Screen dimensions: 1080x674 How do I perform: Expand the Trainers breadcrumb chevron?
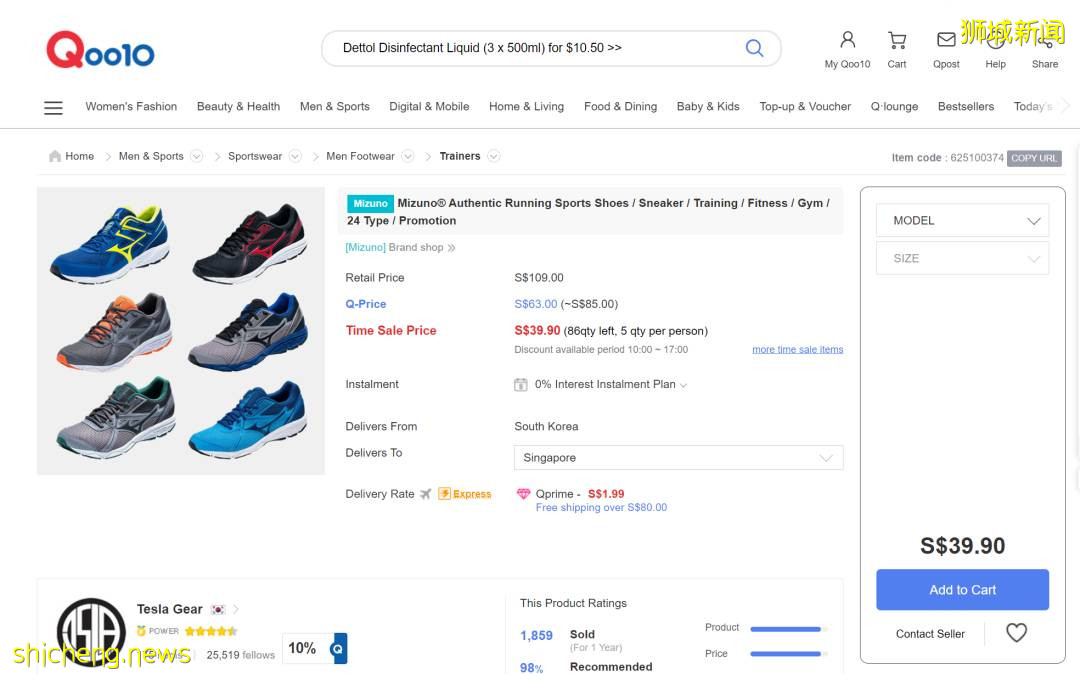coord(494,156)
